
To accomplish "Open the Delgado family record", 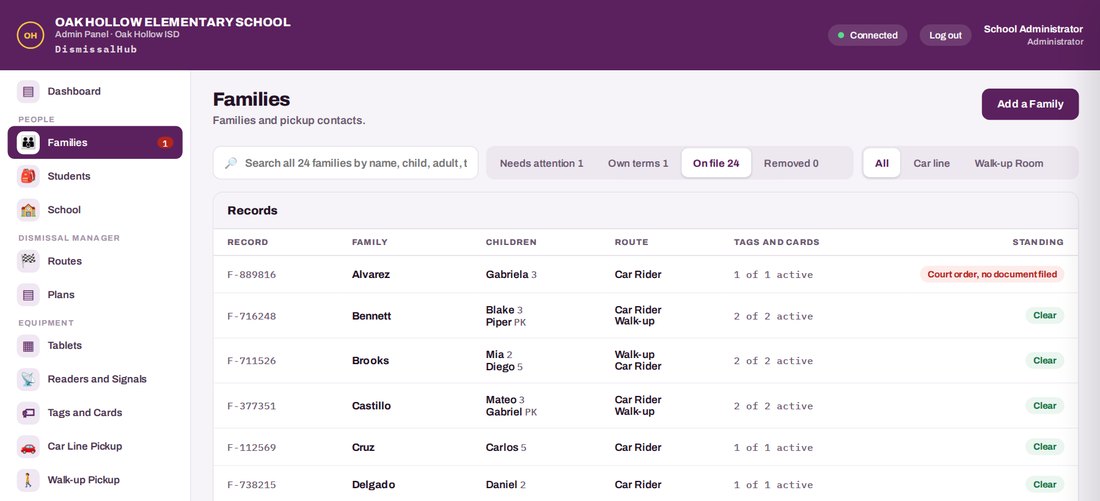I will tap(645, 484).
